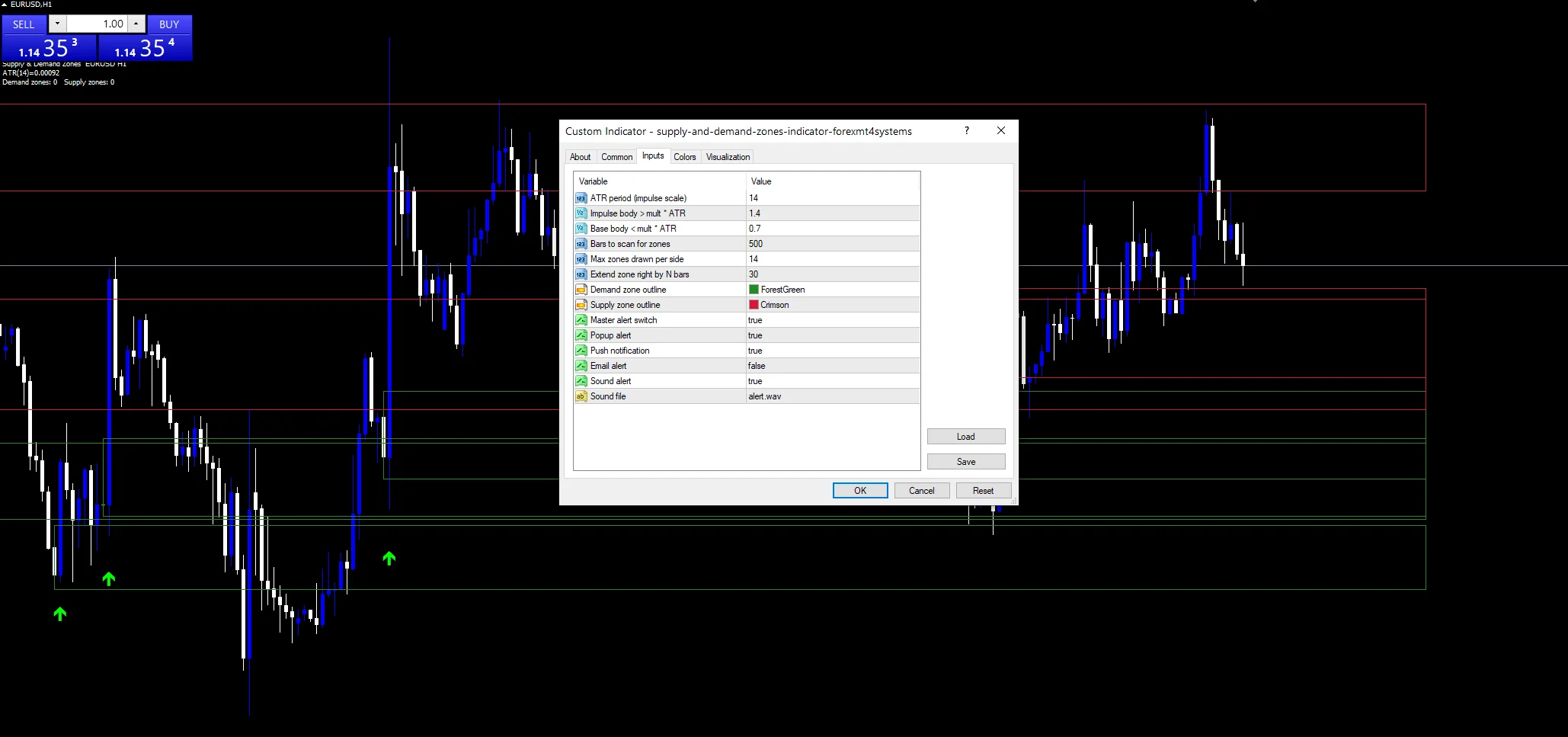Click the Impulse body row icon
Viewport: 1568px width, 737px height.
pos(581,213)
